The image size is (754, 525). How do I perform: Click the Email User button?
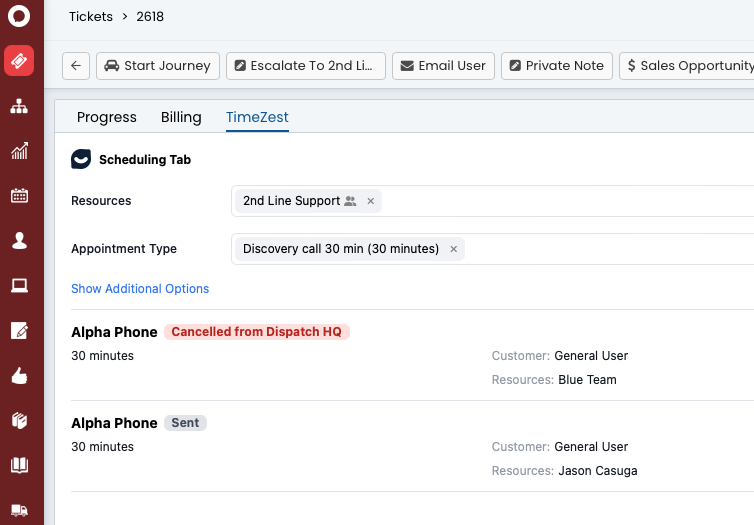point(442,66)
